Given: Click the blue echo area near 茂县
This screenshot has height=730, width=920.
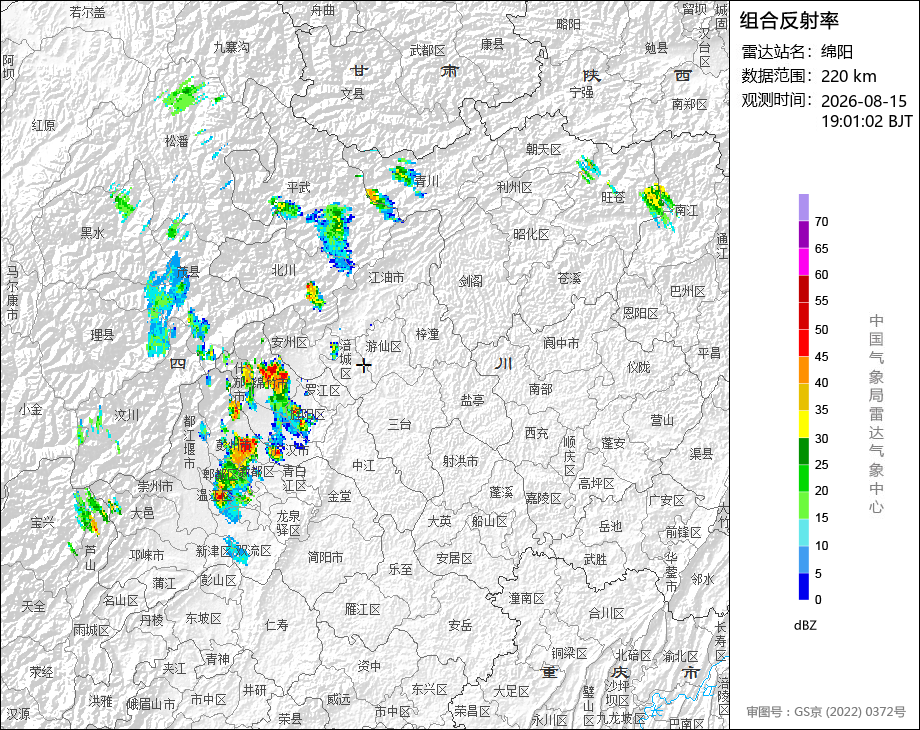Looking at the screenshot, I should click(166, 305).
